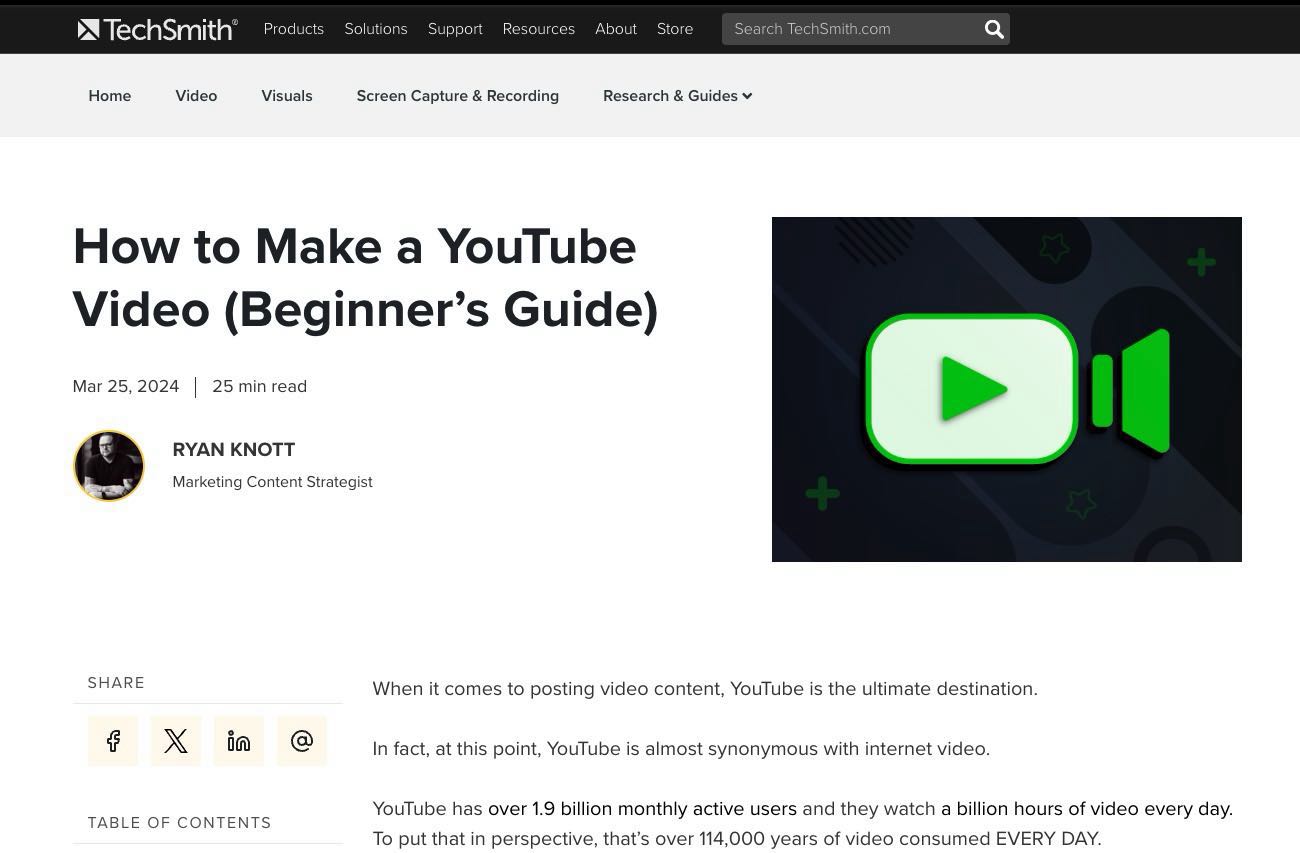The width and height of the screenshot is (1300, 853).
Task: Expand the Research & Guides dropdown
Action: click(x=677, y=96)
